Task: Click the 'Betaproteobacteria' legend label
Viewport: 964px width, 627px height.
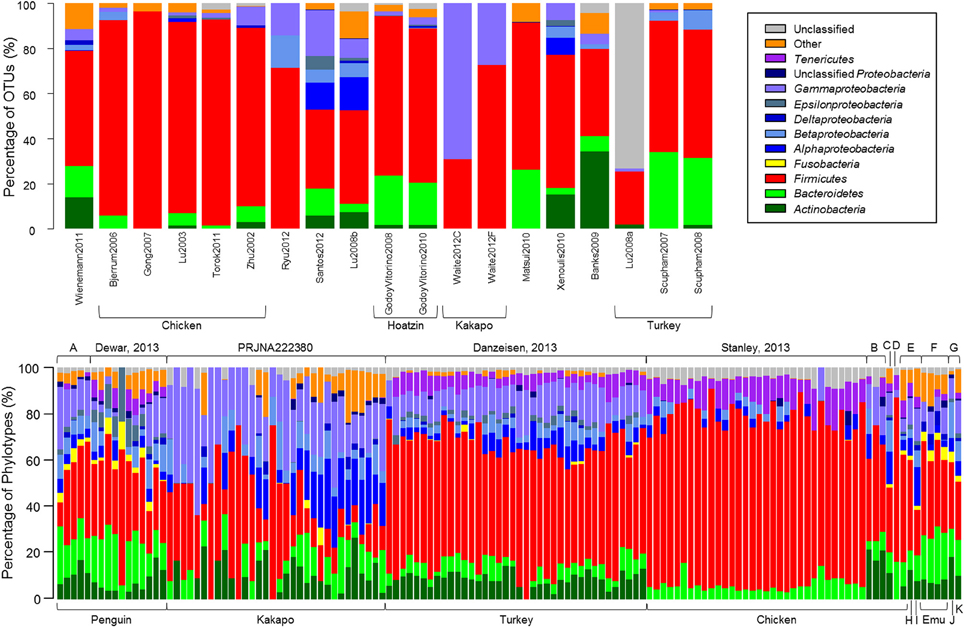Action: click(x=840, y=134)
